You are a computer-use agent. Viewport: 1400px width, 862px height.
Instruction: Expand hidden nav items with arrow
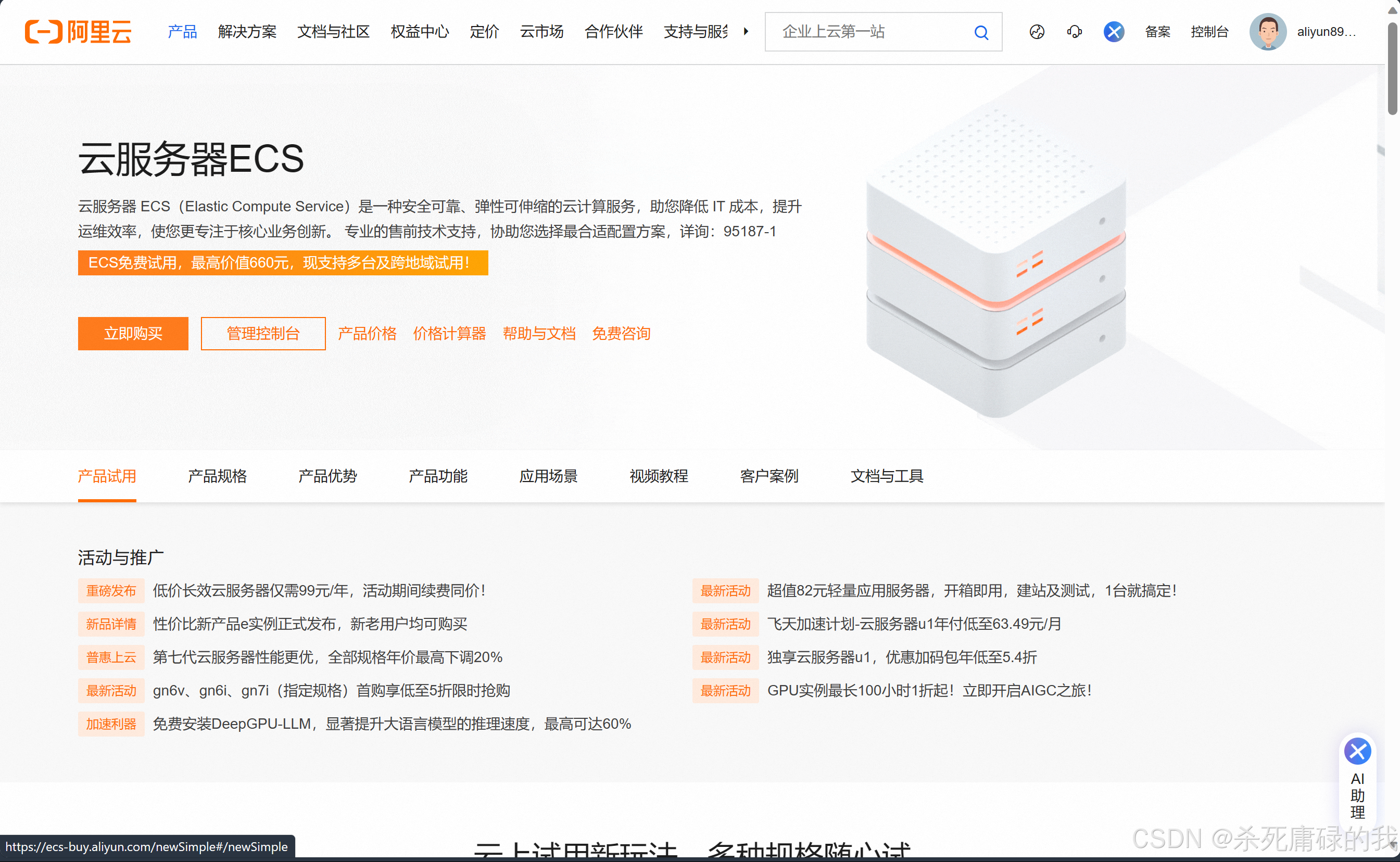(x=746, y=31)
